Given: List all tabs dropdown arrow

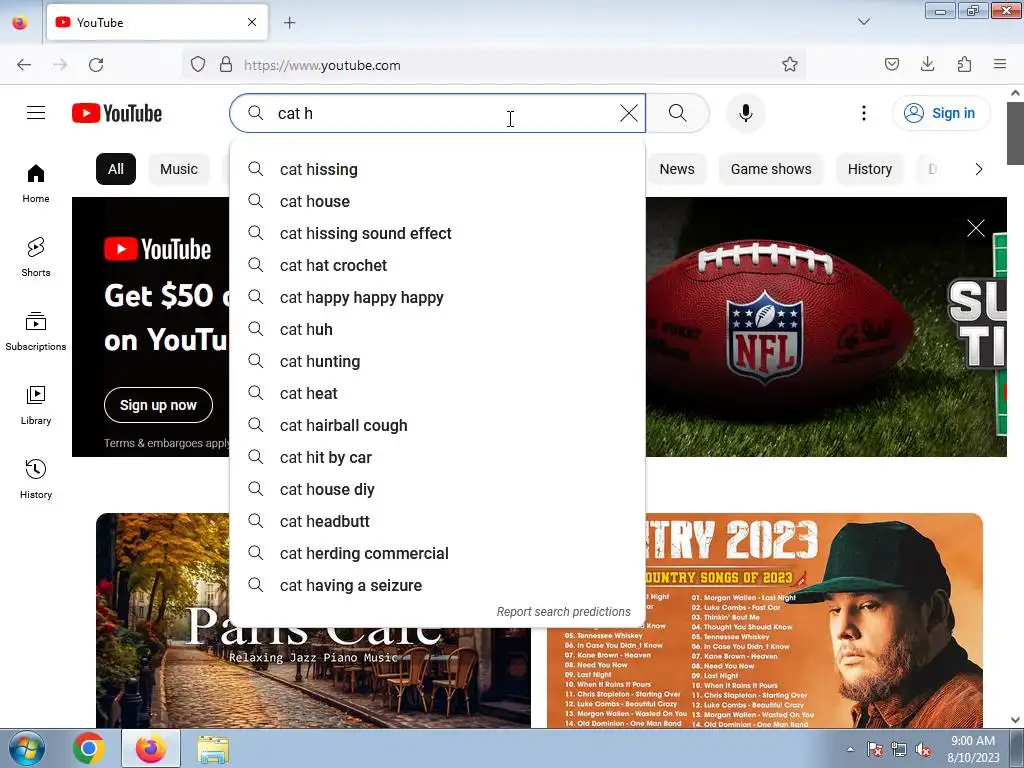Looking at the screenshot, I should [x=863, y=22].
